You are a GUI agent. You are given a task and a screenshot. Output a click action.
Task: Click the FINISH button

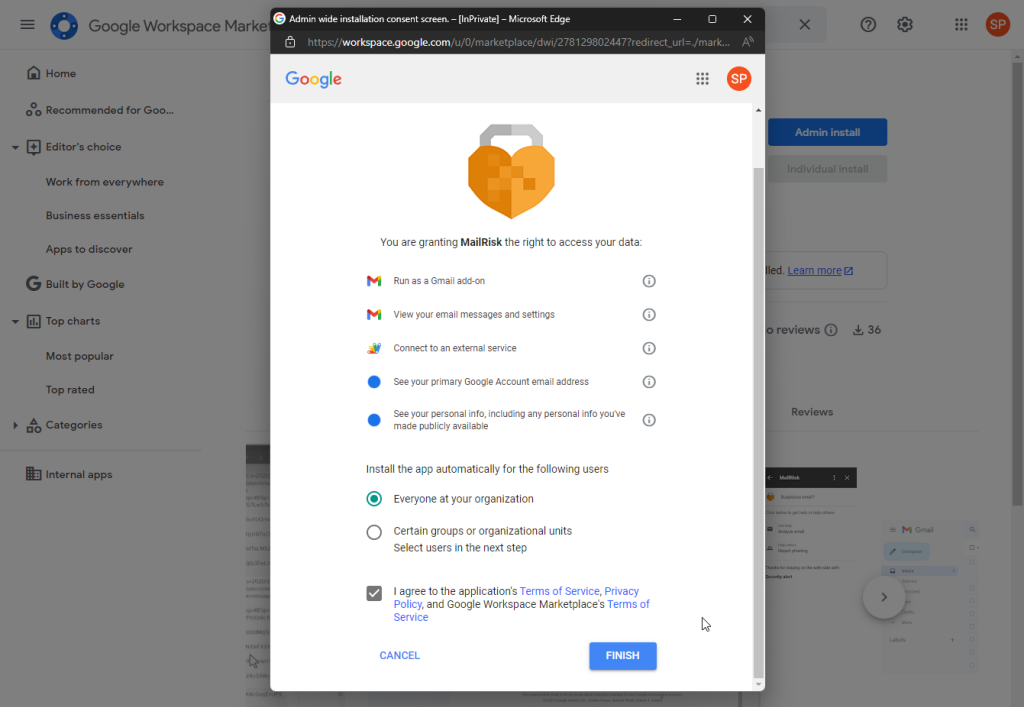pyautogui.click(x=622, y=656)
